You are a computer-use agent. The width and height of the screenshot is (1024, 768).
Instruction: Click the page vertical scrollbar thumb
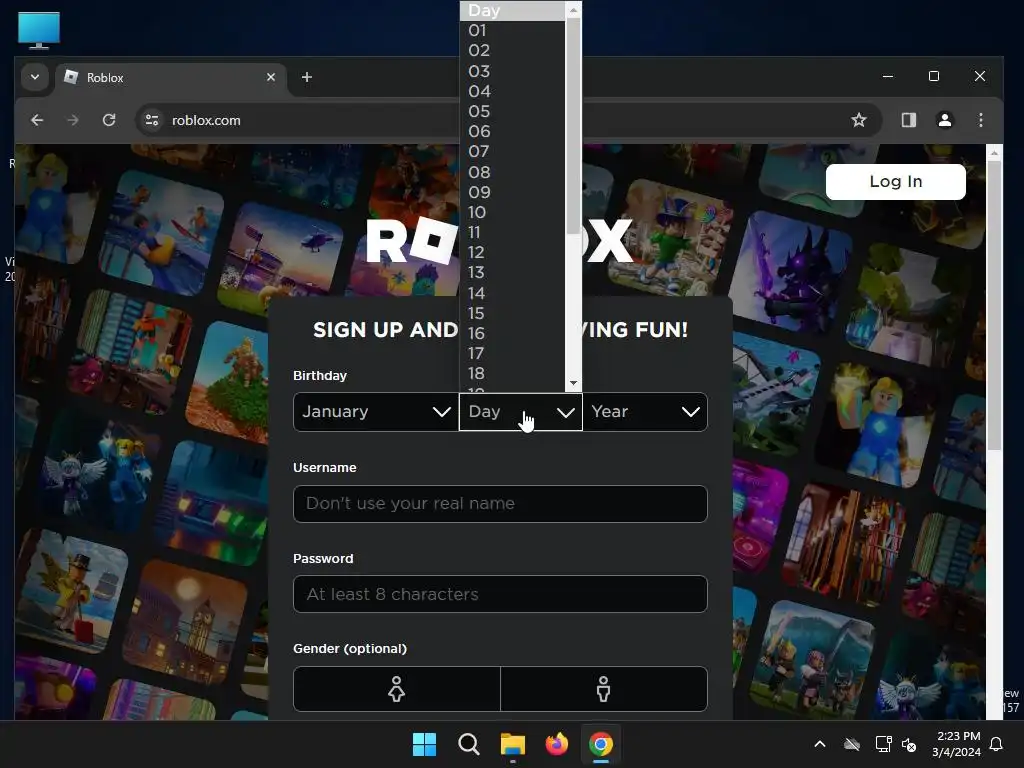994,306
